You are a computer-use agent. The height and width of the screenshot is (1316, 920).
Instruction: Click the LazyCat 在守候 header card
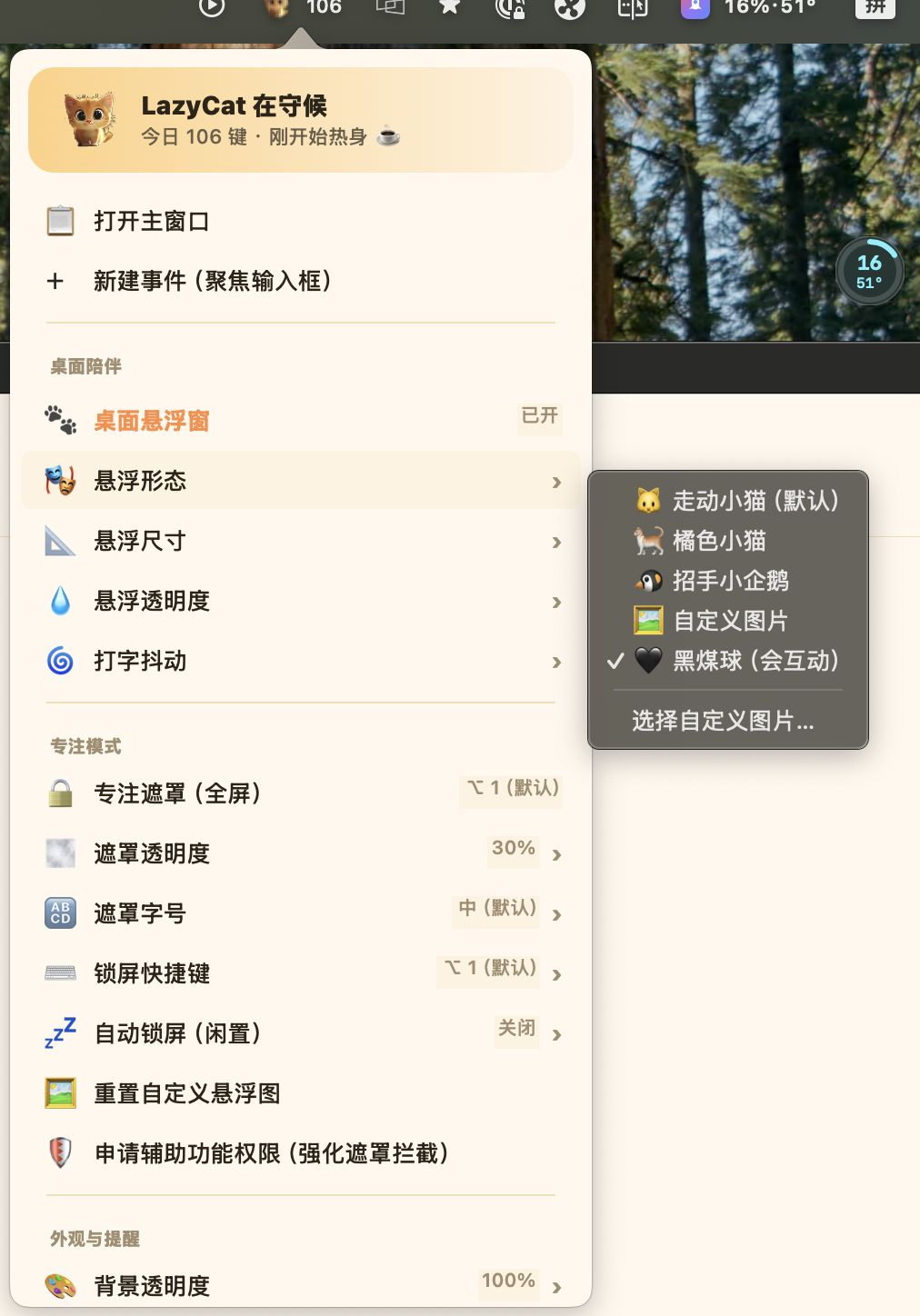click(301, 120)
